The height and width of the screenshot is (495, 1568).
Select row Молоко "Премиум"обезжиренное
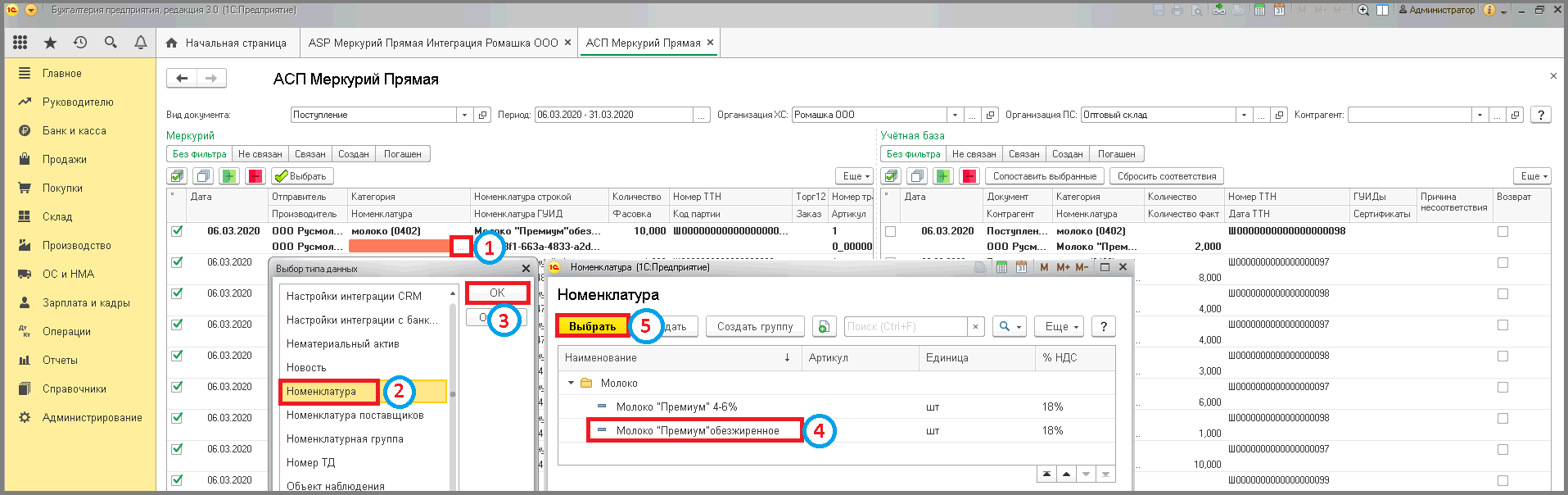pos(836,430)
